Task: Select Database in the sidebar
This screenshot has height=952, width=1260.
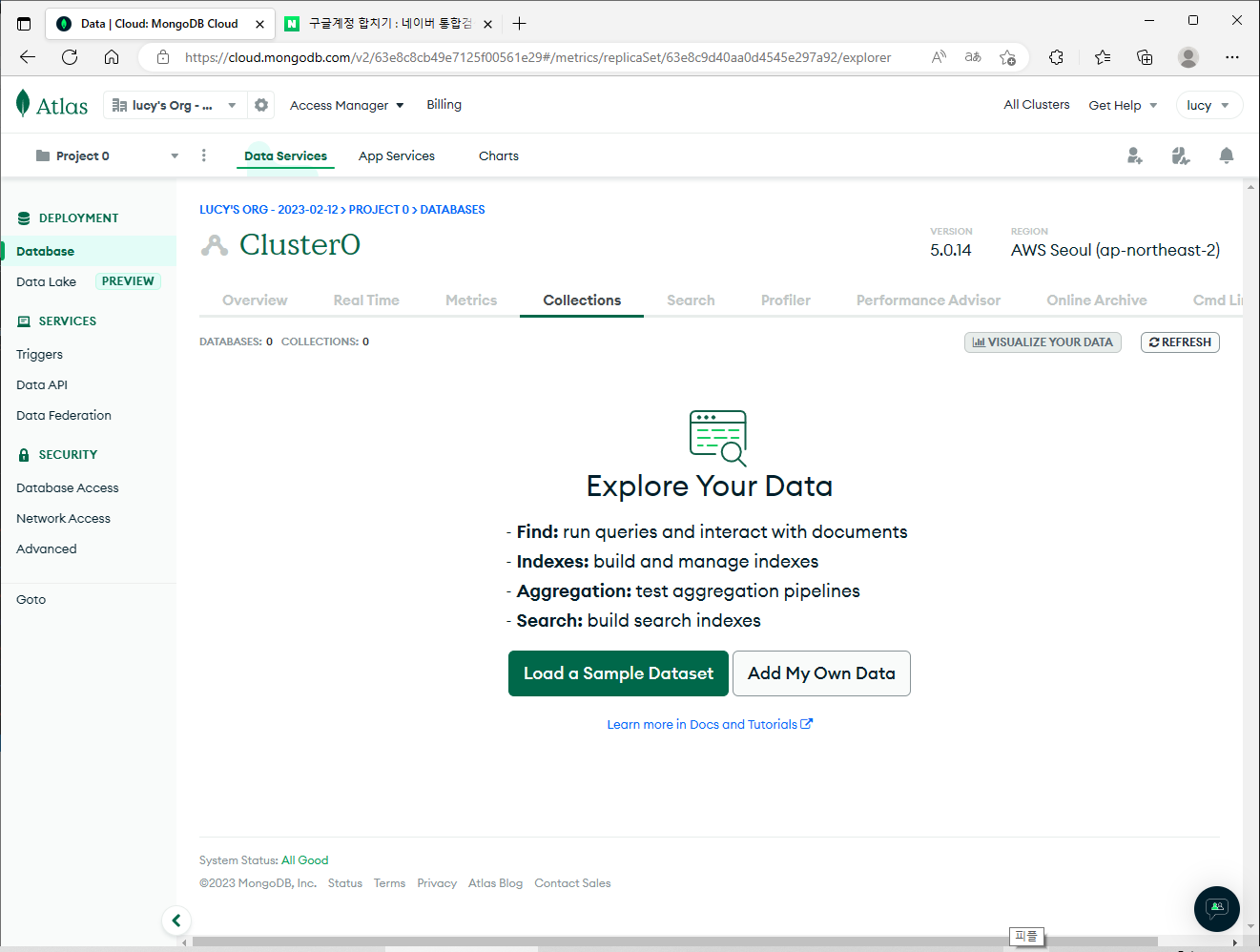Action: pyautogui.click(x=88, y=251)
